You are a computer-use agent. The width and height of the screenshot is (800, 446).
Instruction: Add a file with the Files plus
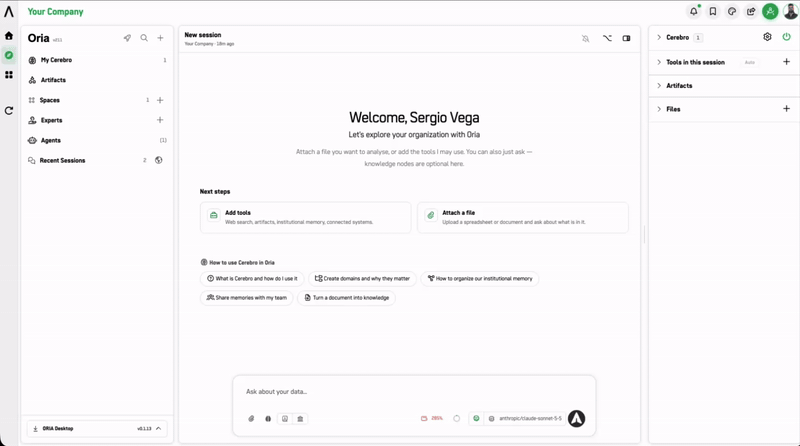click(x=786, y=109)
